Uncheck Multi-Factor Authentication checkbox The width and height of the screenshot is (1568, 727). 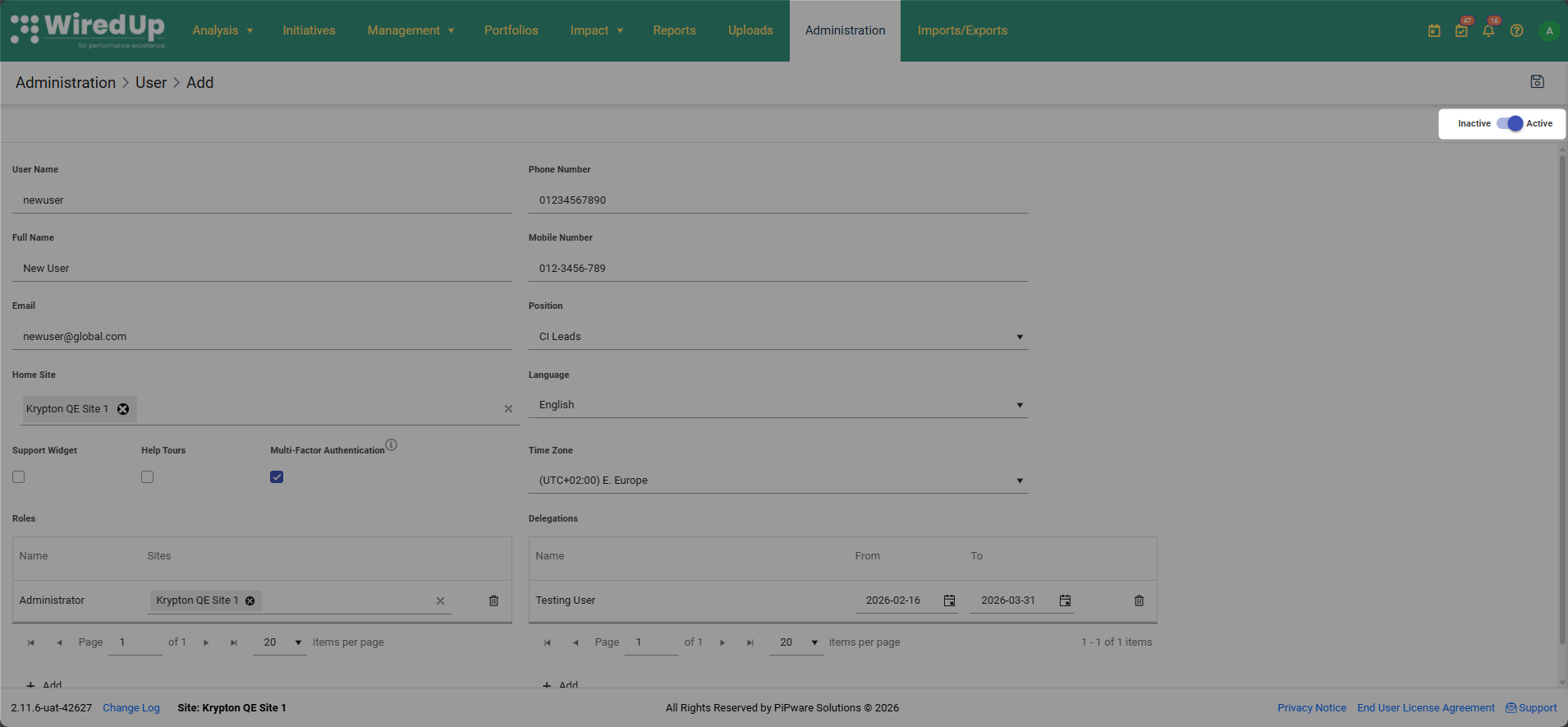click(x=277, y=476)
